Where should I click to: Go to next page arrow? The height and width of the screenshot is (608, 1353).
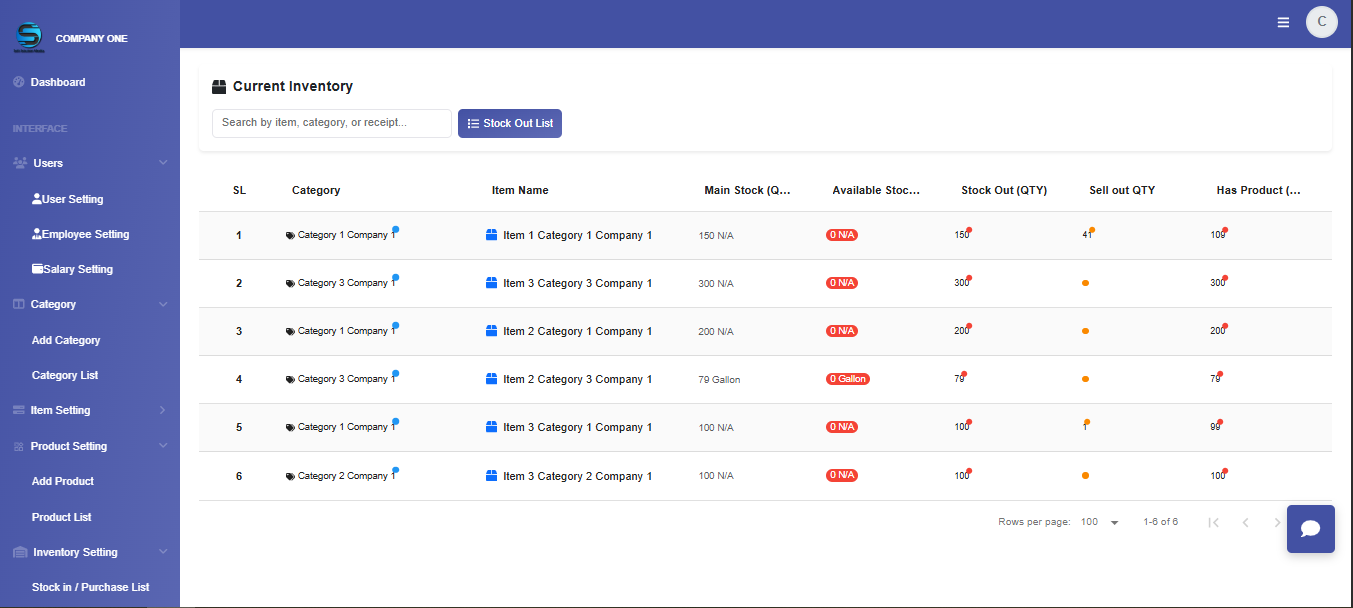(1277, 522)
